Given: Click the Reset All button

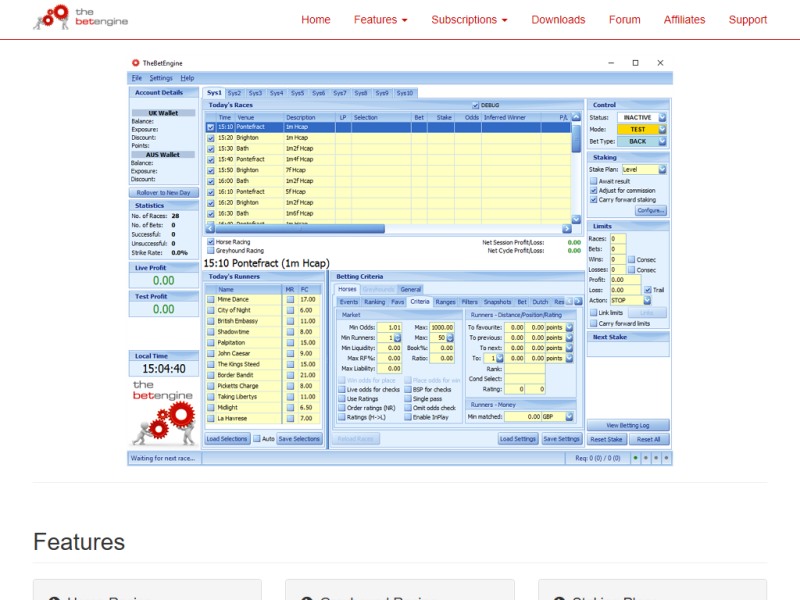Looking at the screenshot, I should coord(648,439).
